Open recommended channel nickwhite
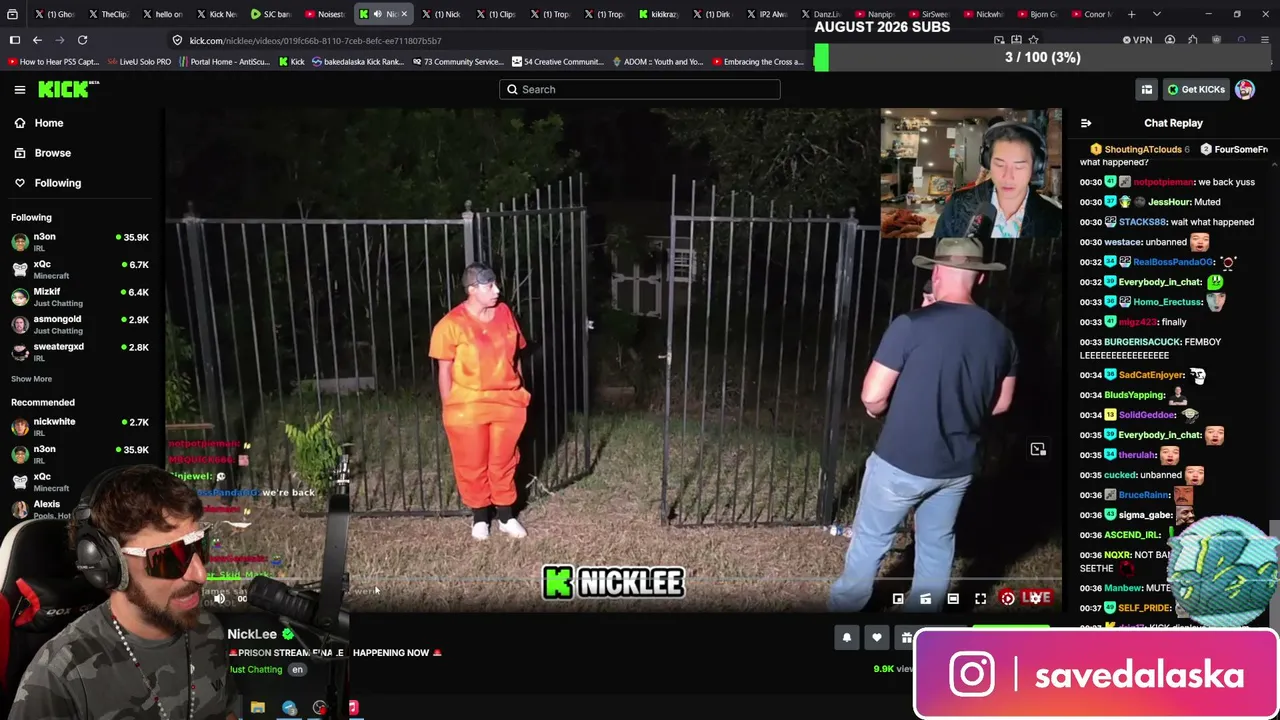 80,427
